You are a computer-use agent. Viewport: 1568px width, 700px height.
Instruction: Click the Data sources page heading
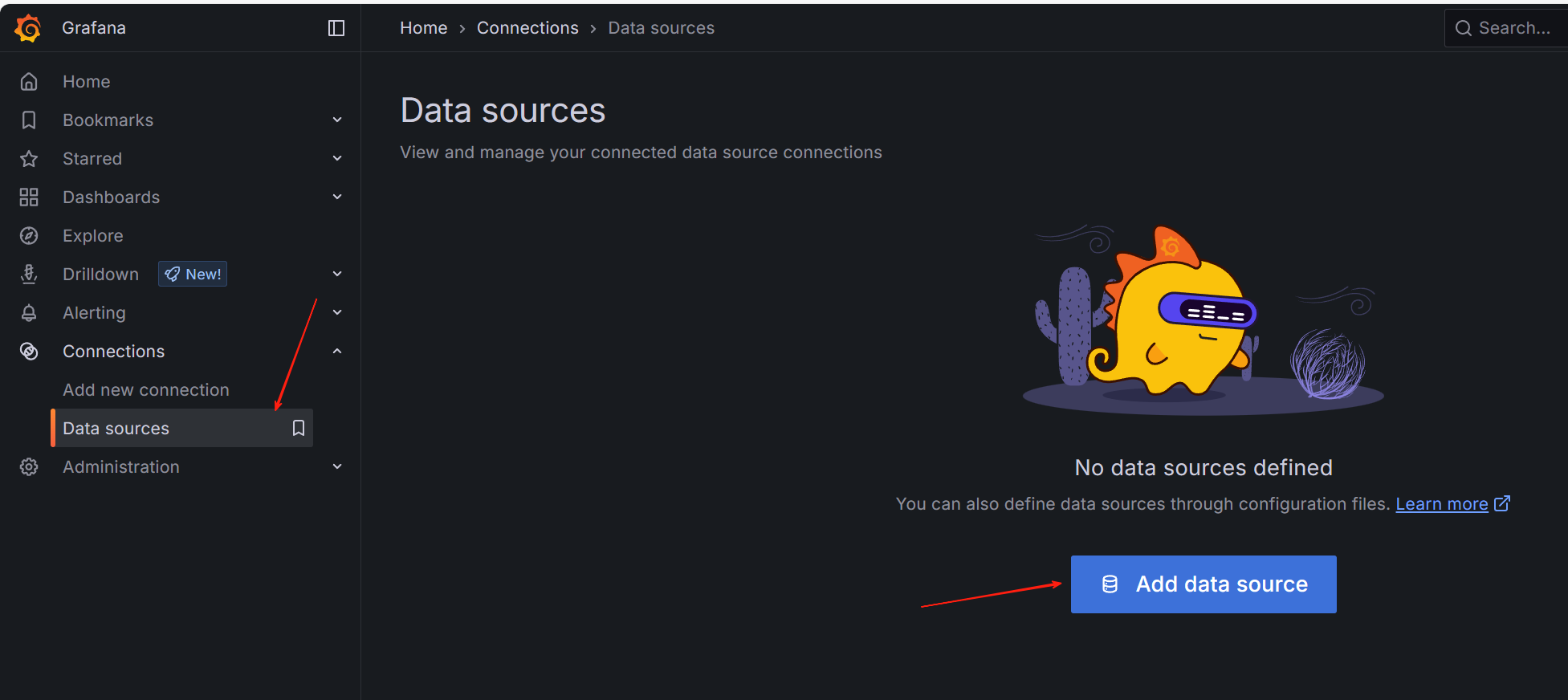pyautogui.click(x=503, y=111)
